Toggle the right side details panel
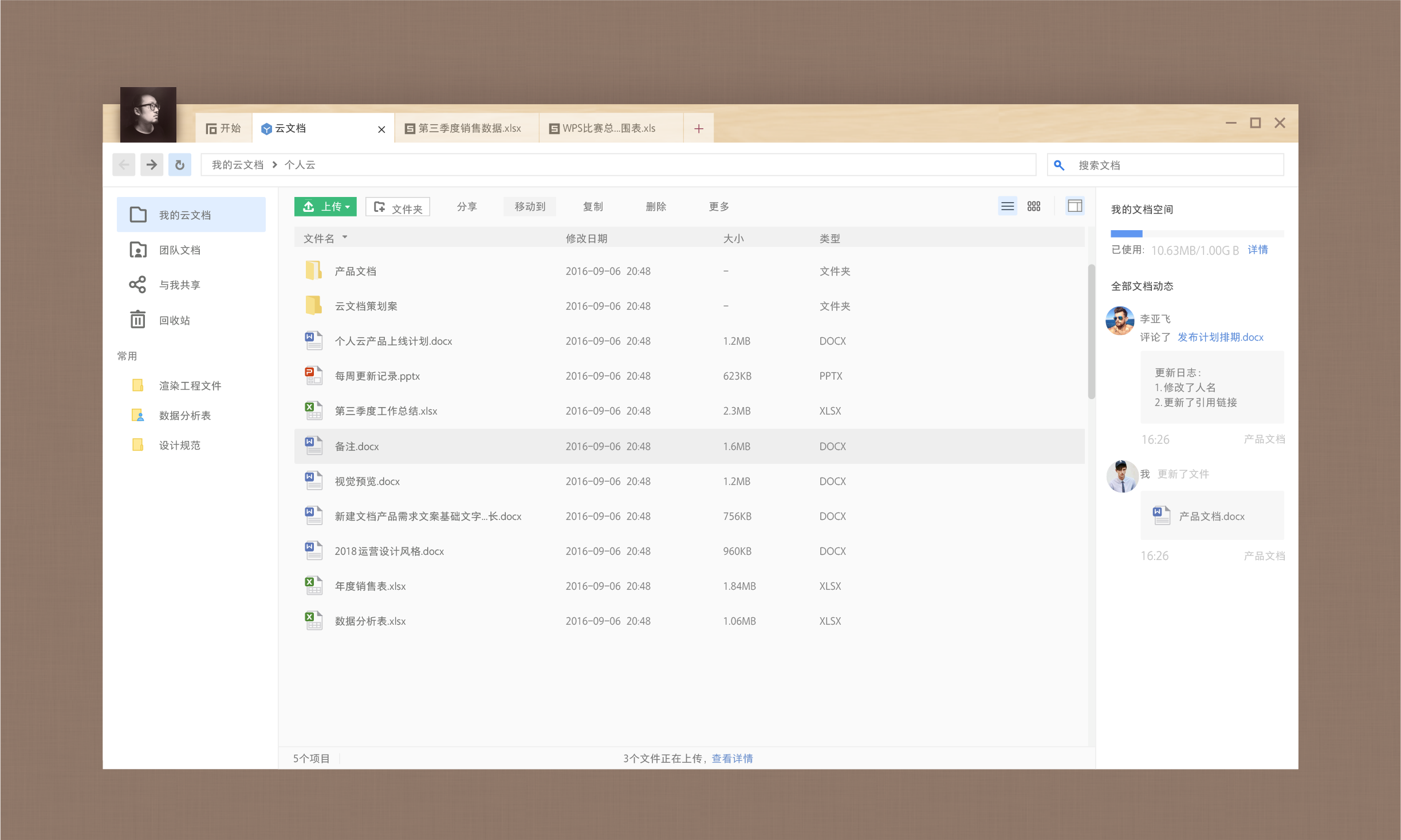This screenshot has width=1401, height=840. 1075,206
